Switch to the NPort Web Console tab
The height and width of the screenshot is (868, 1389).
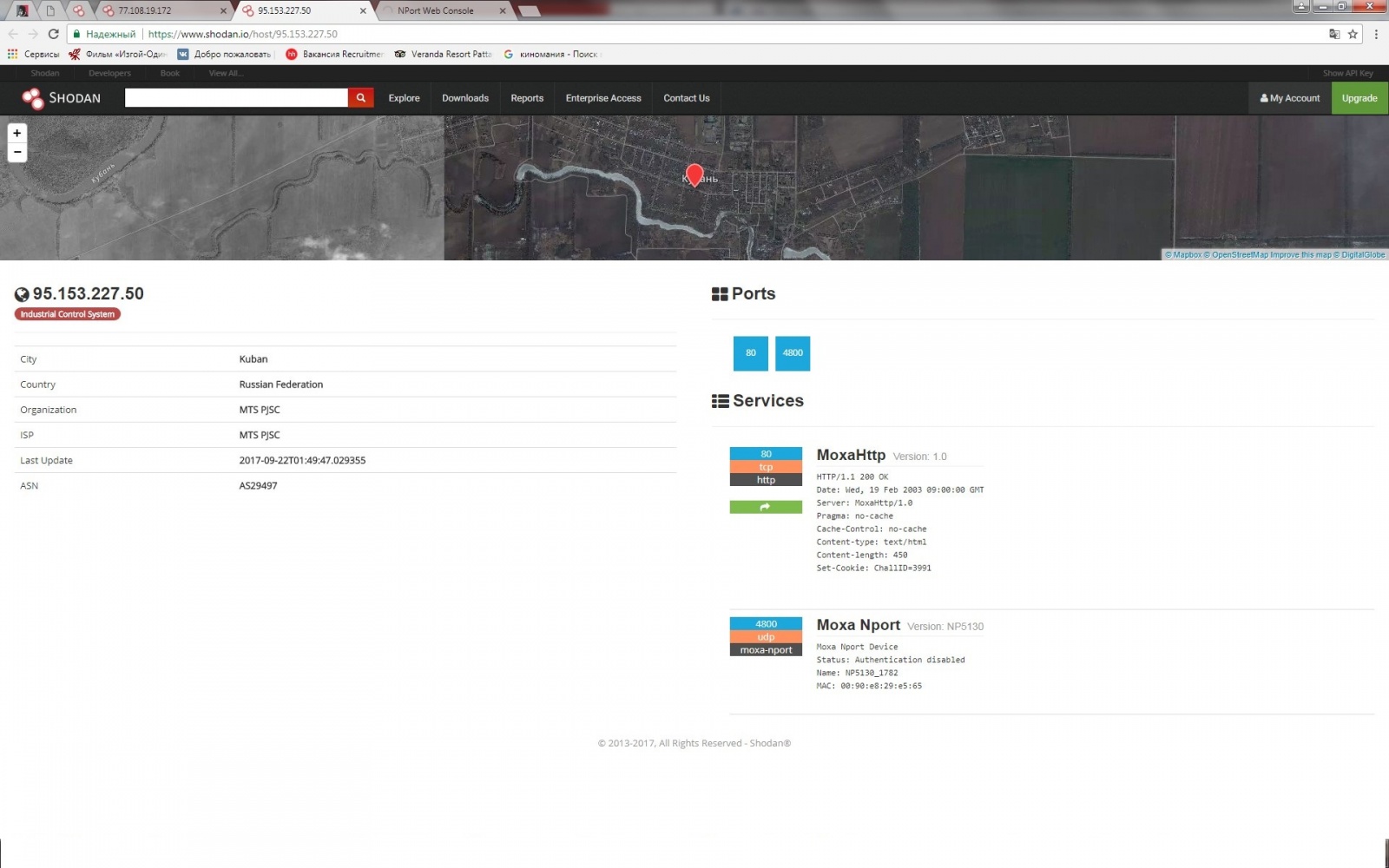point(441,11)
